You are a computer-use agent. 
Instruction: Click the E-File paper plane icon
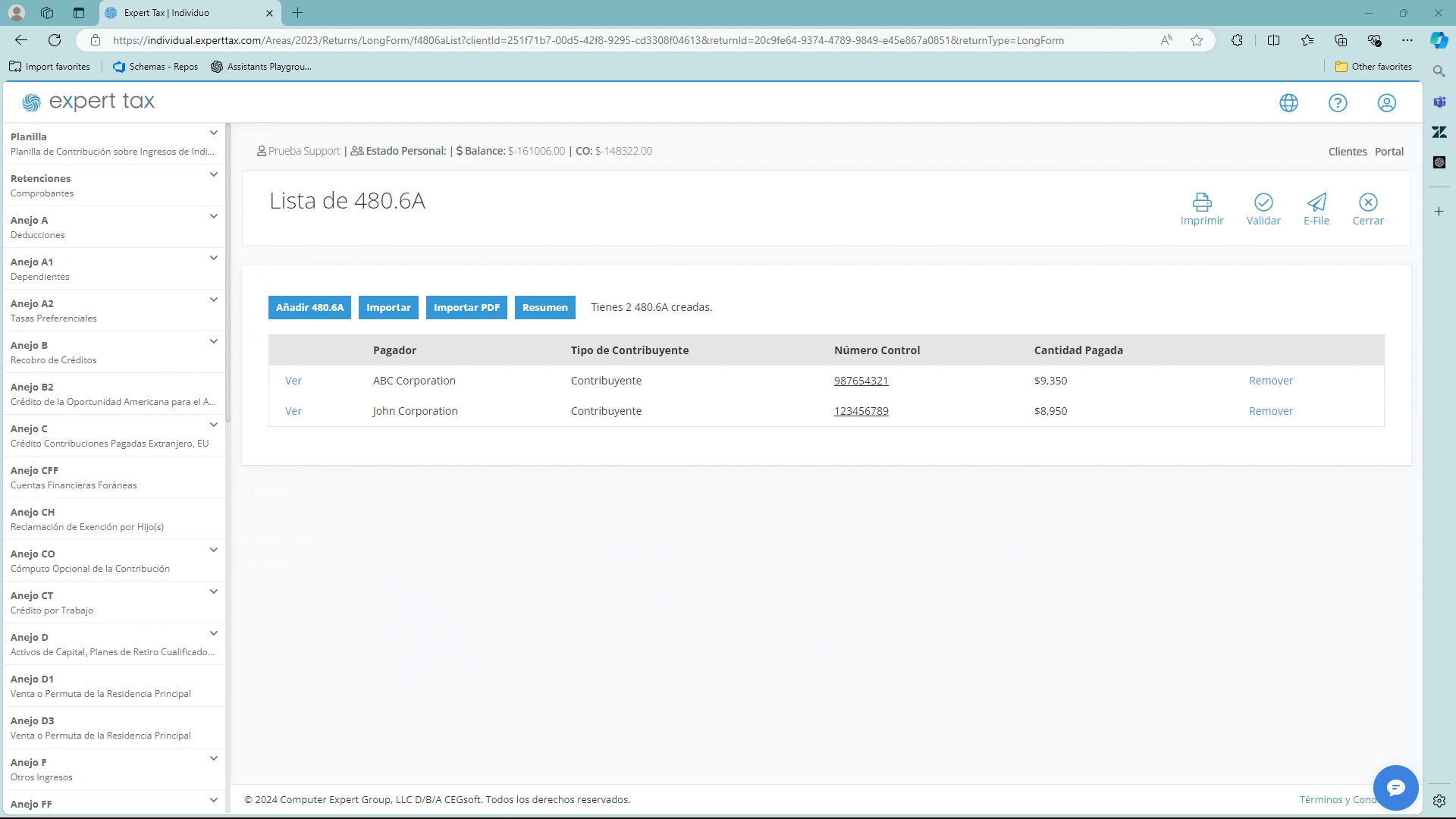click(1316, 202)
